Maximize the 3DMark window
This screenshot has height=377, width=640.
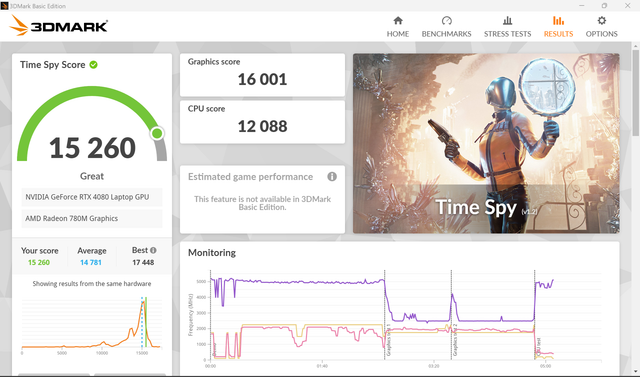[x=604, y=5]
